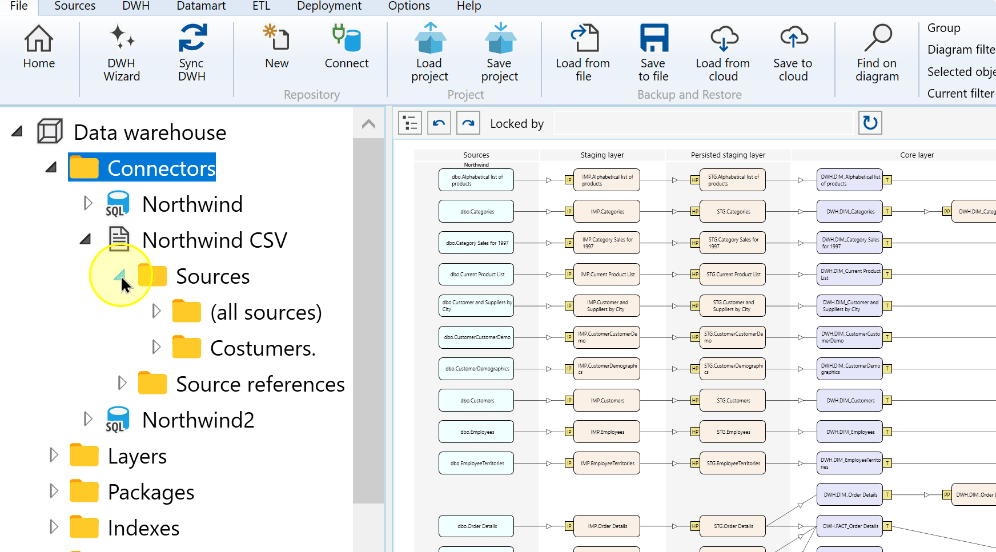
Task: Select the dbo.Order Details source node
Action: click(x=476, y=526)
